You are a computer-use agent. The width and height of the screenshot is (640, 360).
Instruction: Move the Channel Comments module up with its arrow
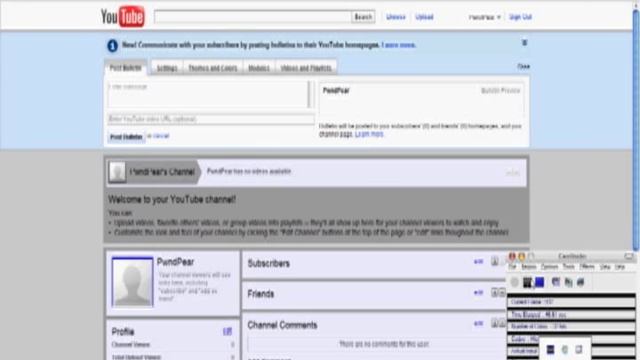point(494,323)
